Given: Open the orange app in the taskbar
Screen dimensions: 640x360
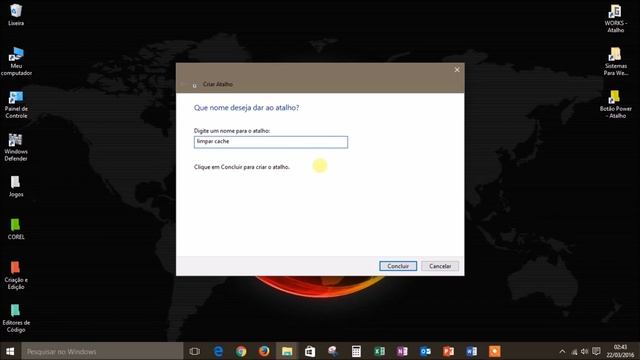Looking at the screenshot, I should pos(494,351).
